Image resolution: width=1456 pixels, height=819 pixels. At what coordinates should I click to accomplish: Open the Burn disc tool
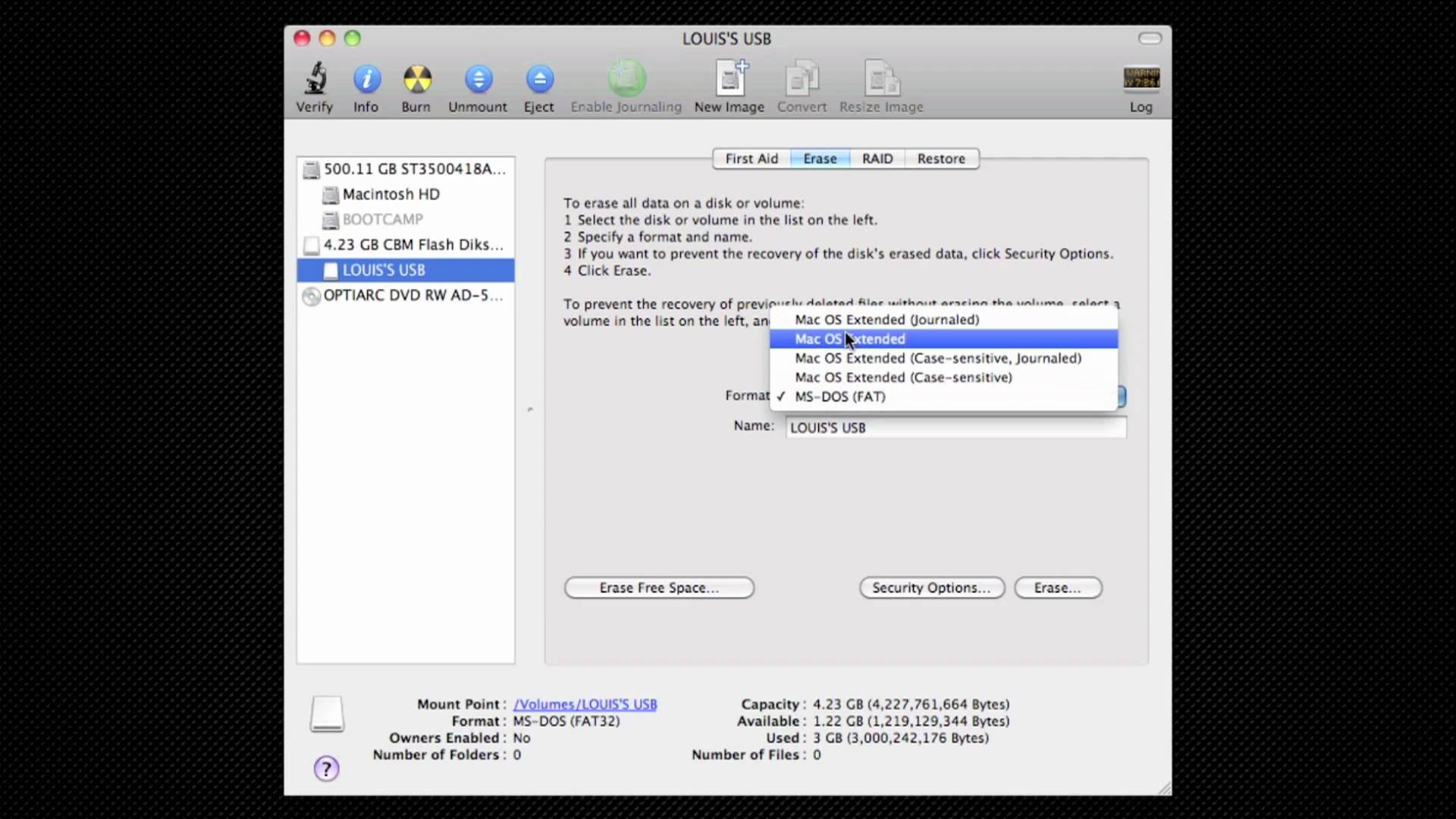pos(416,86)
